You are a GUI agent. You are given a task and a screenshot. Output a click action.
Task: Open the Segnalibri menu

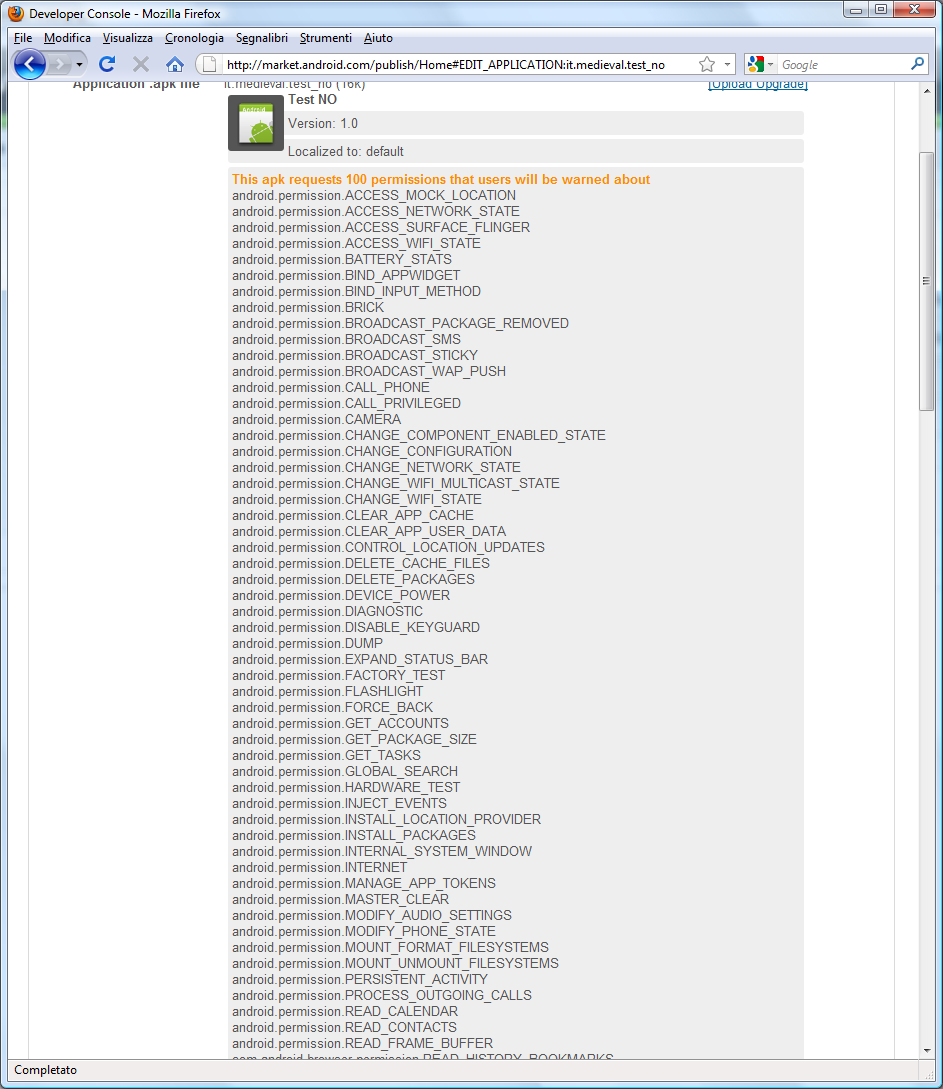pos(262,38)
